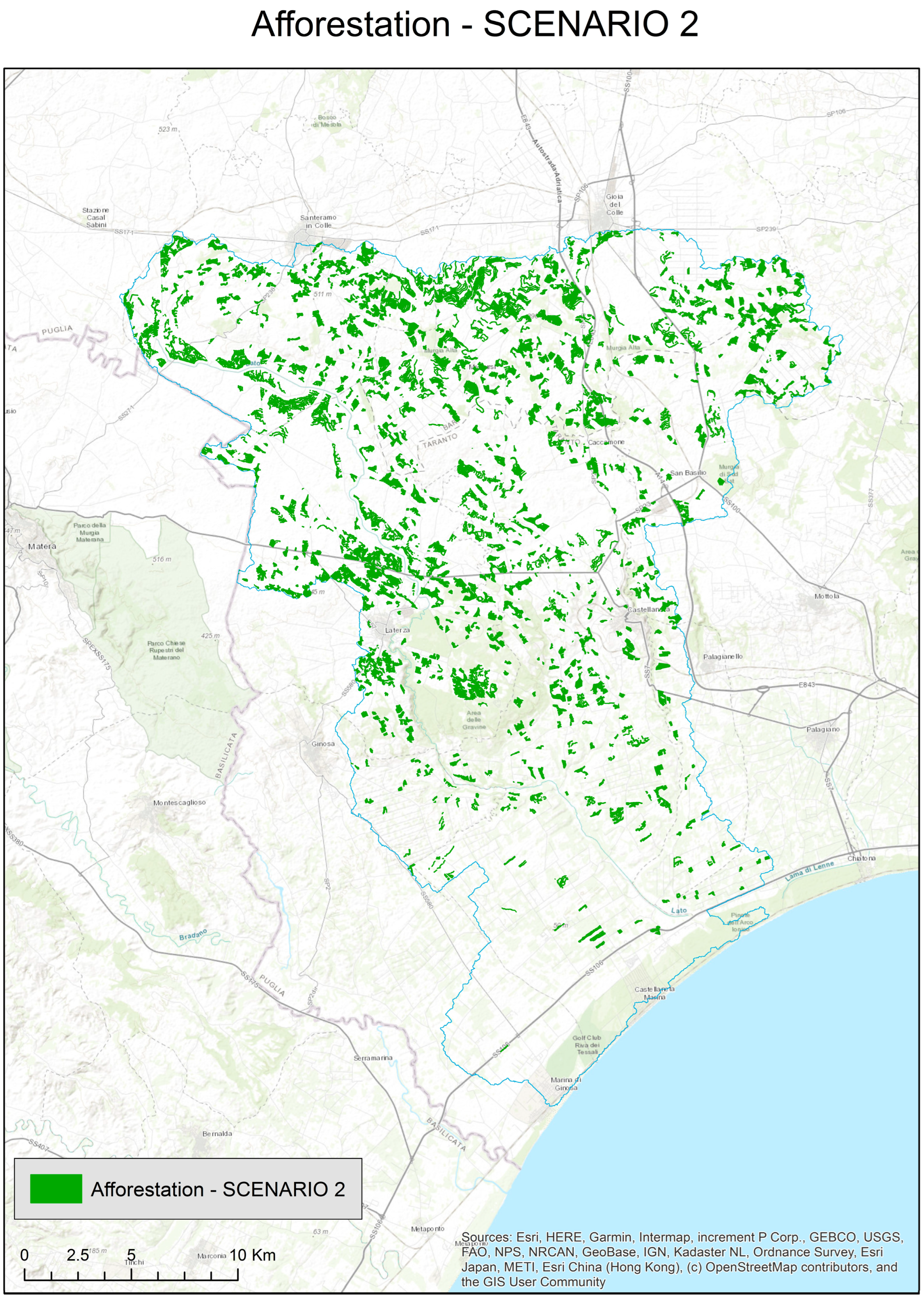The height and width of the screenshot is (1299, 924).
Task: Click the Area delle Gravine label
Action: [474, 720]
